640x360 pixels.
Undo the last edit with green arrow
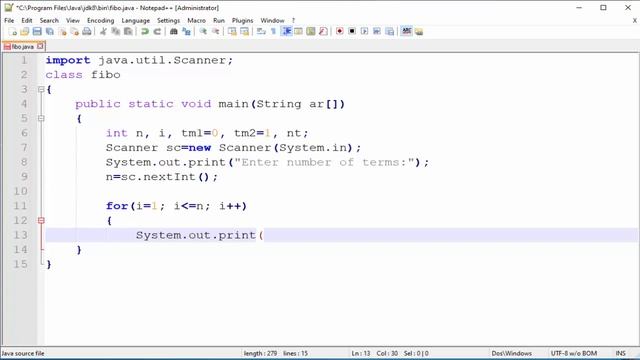[x=144, y=31]
